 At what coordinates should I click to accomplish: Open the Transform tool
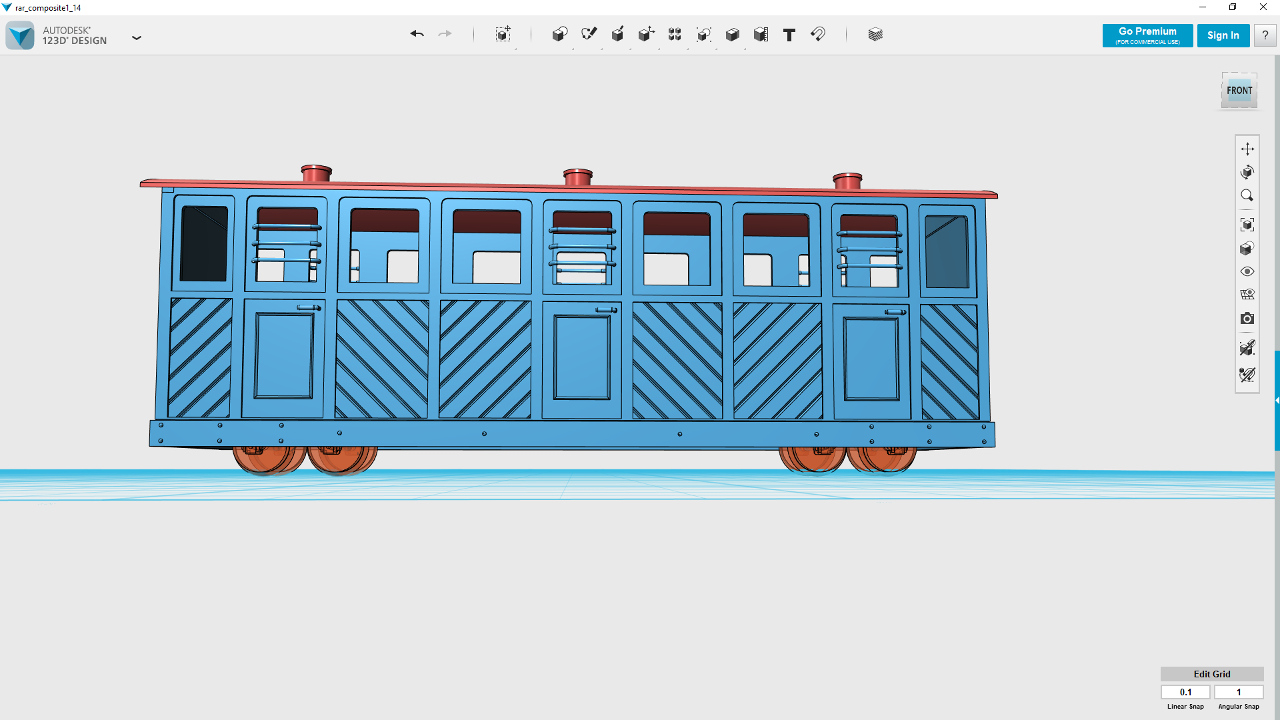pos(503,34)
